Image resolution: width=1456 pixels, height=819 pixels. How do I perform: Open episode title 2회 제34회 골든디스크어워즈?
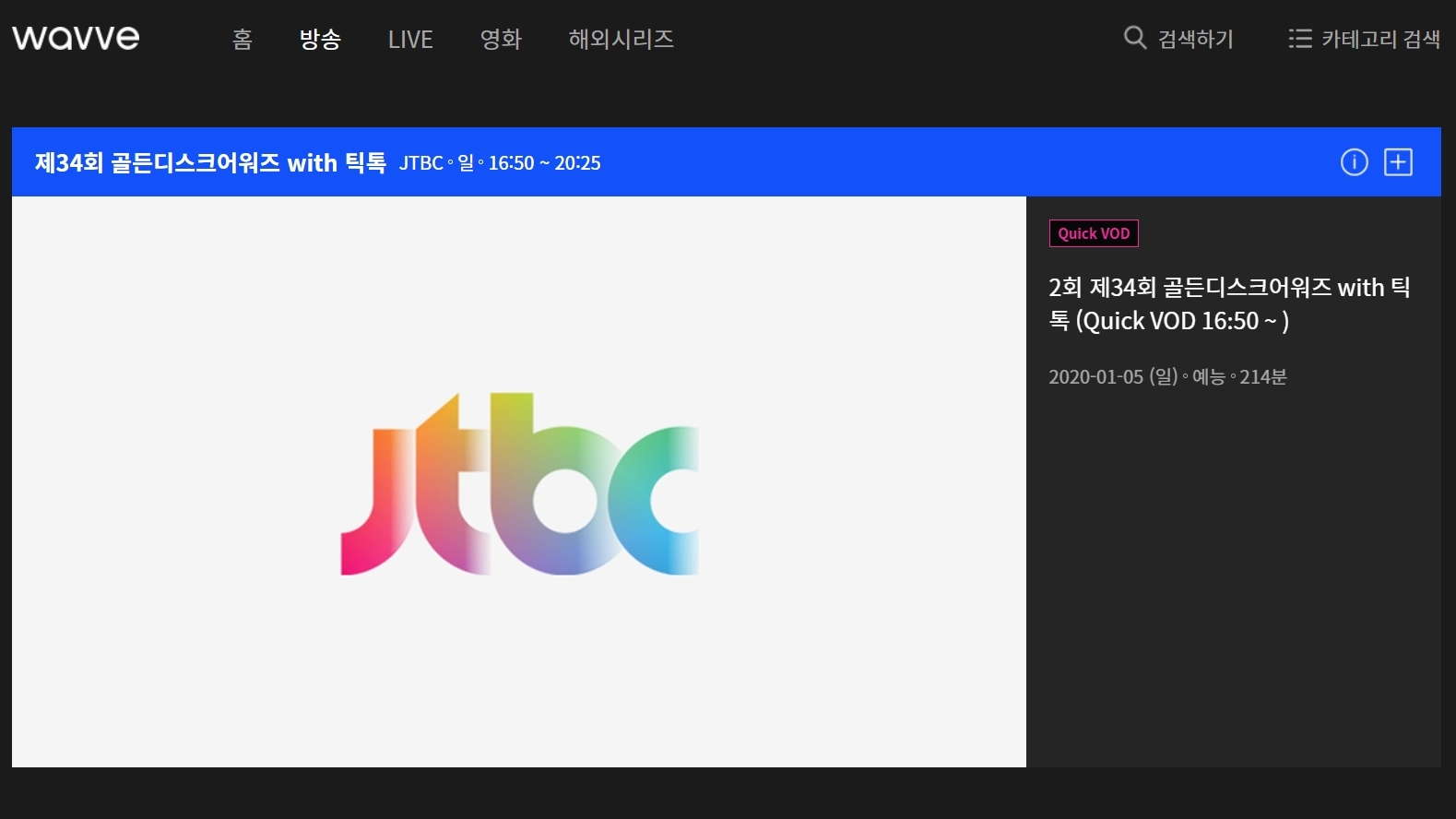[x=1229, y=303]
